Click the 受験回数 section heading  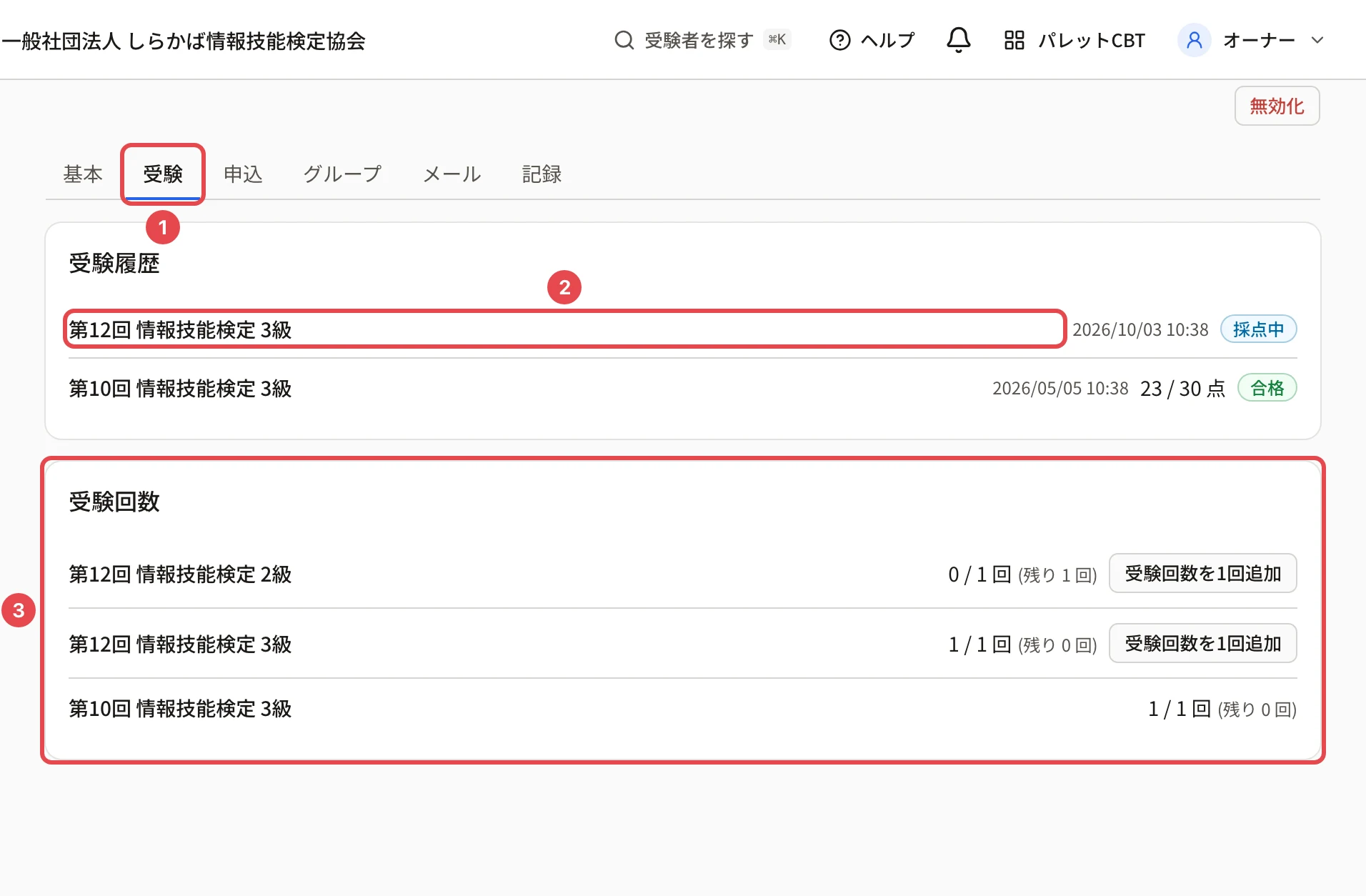[114, 502]
